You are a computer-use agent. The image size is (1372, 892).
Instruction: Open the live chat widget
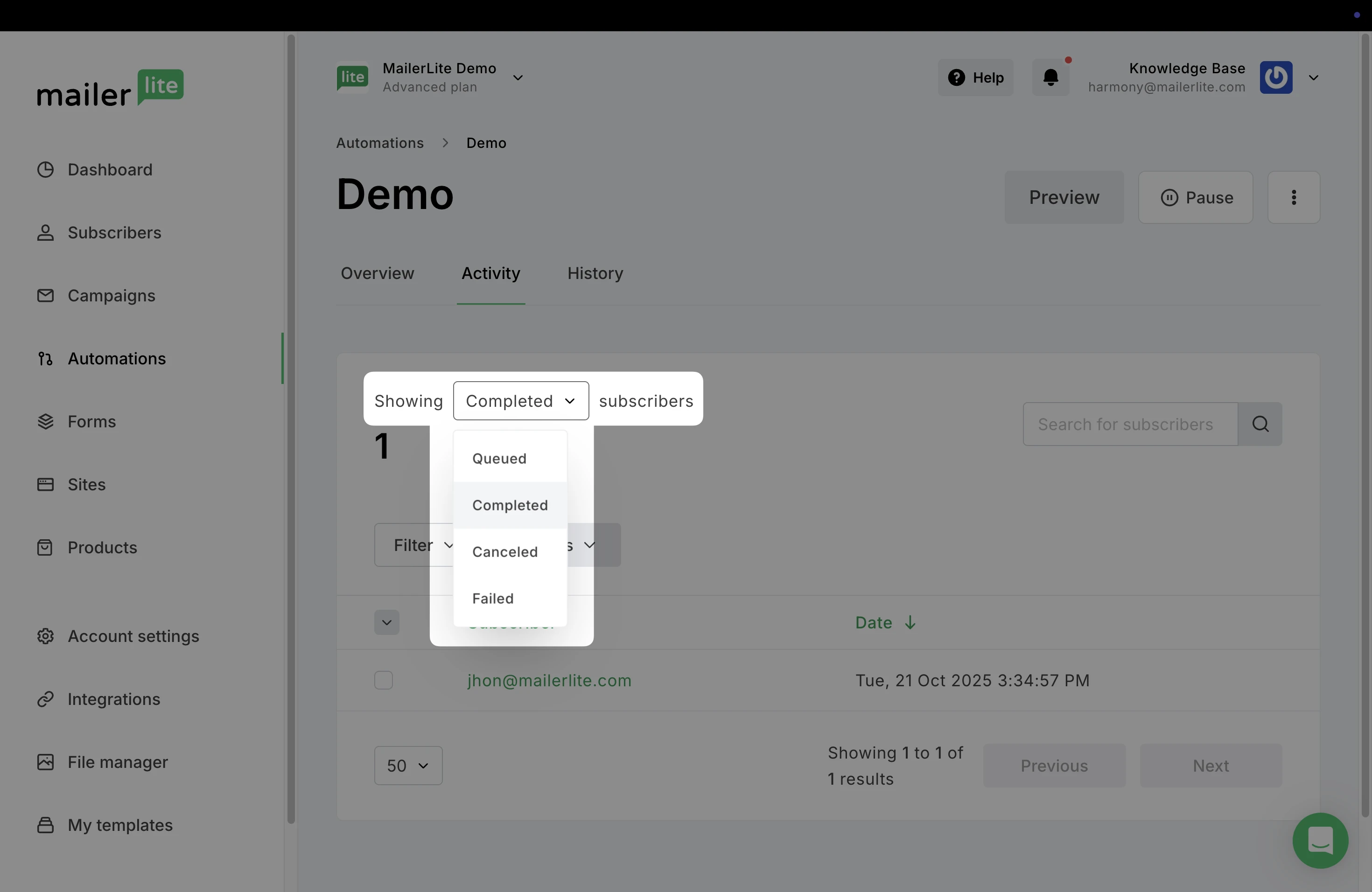click(x=1320, y=840)
